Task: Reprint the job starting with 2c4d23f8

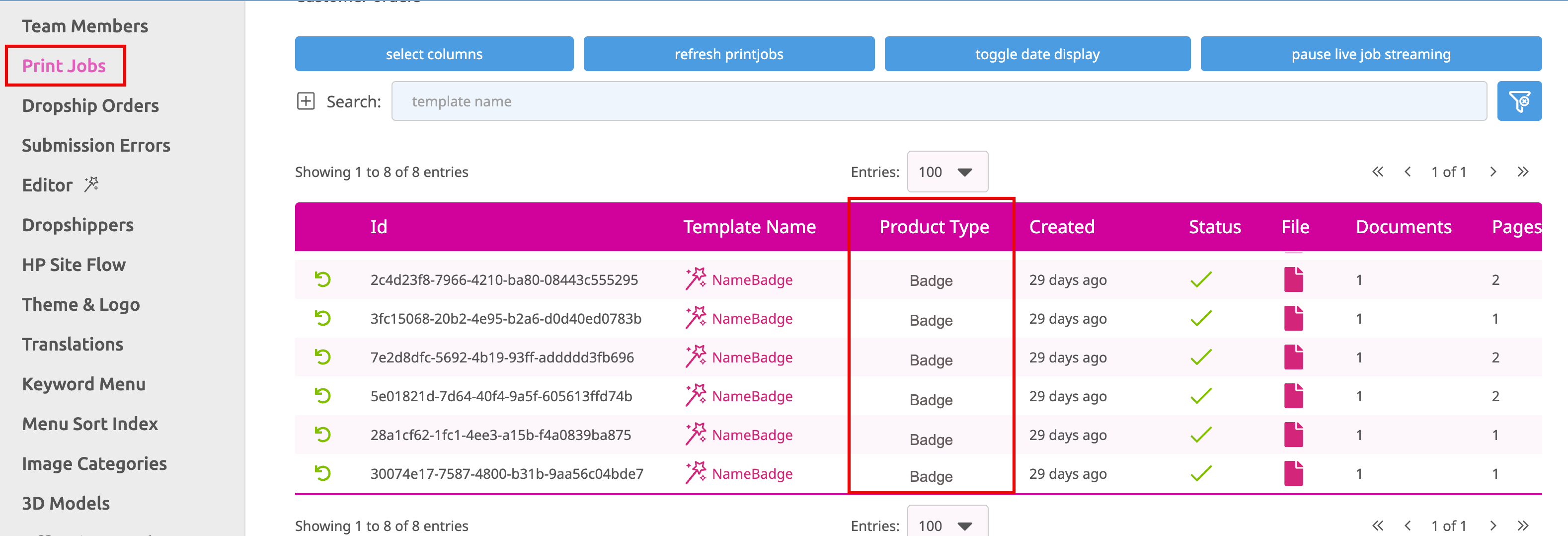Action: click(322, 279)
